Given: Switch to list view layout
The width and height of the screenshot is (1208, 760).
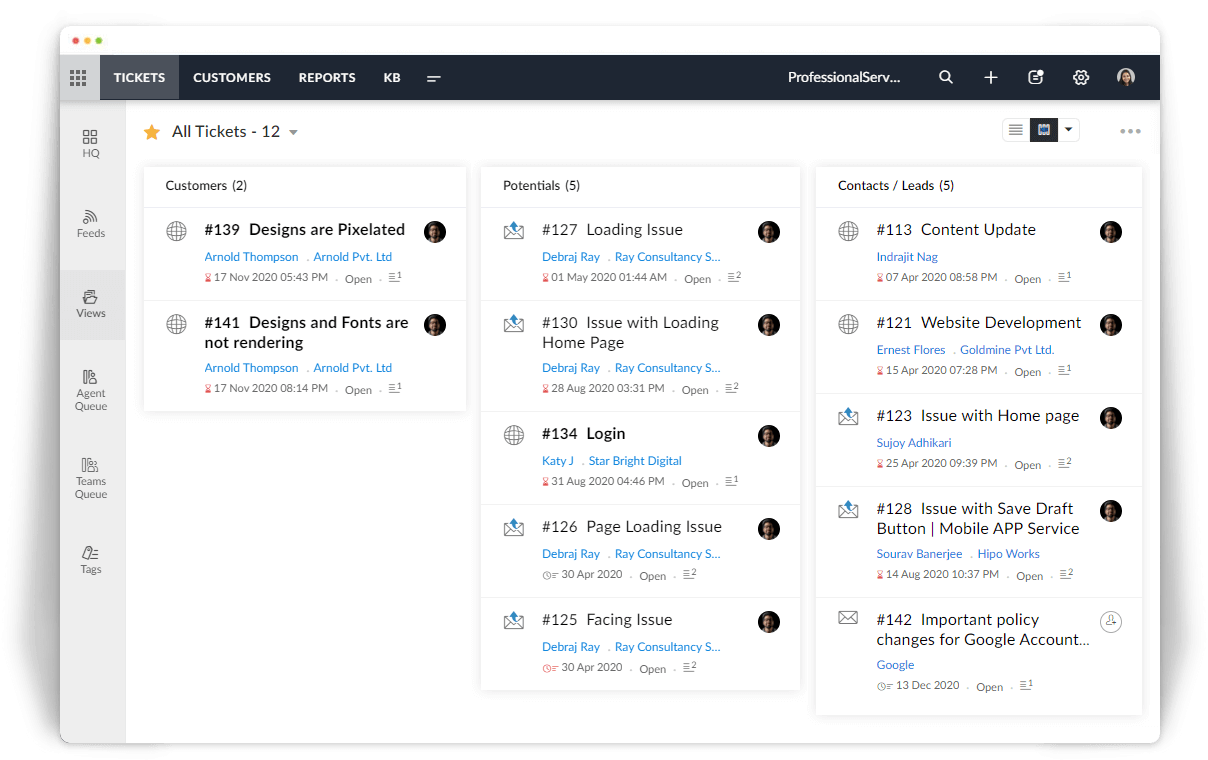Looking at the screenshot, I should pyautogui.click(x=1015, y=130).
